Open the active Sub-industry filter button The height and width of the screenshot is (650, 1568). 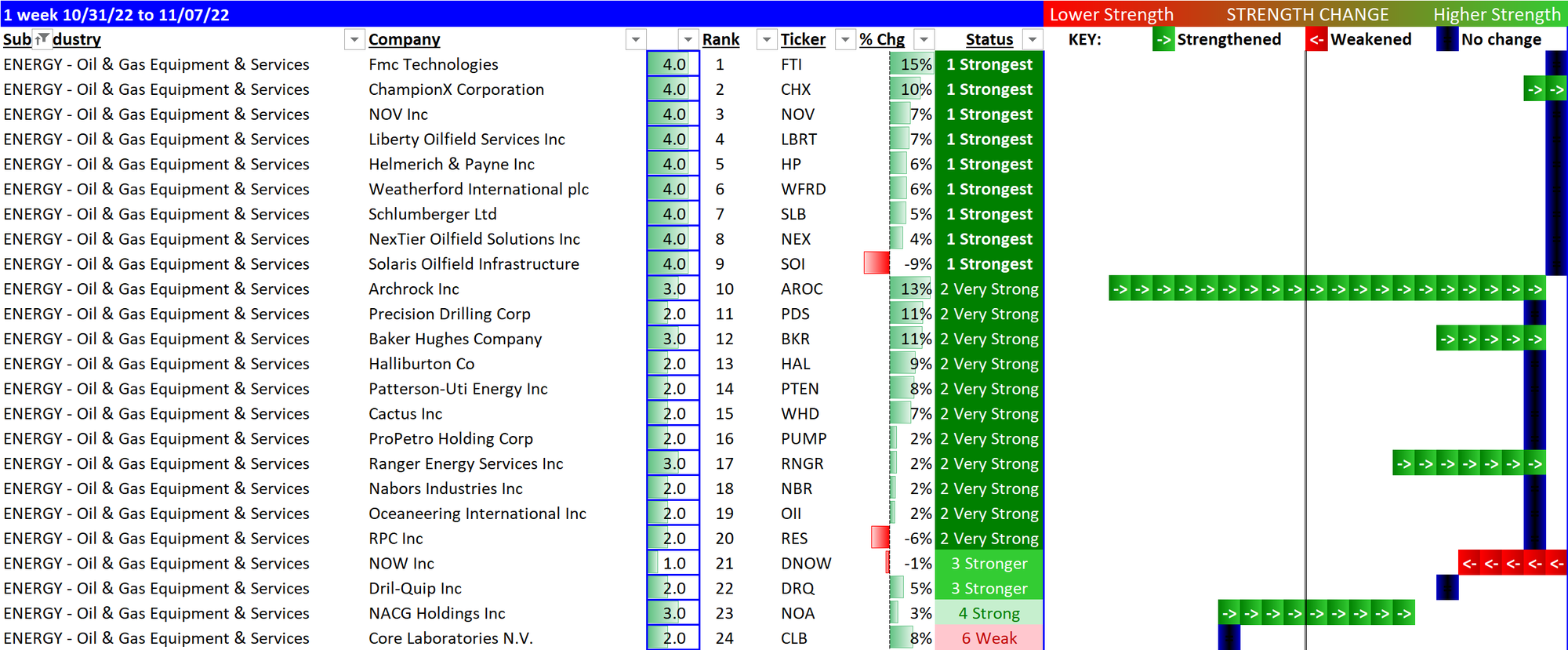(42, 38)
